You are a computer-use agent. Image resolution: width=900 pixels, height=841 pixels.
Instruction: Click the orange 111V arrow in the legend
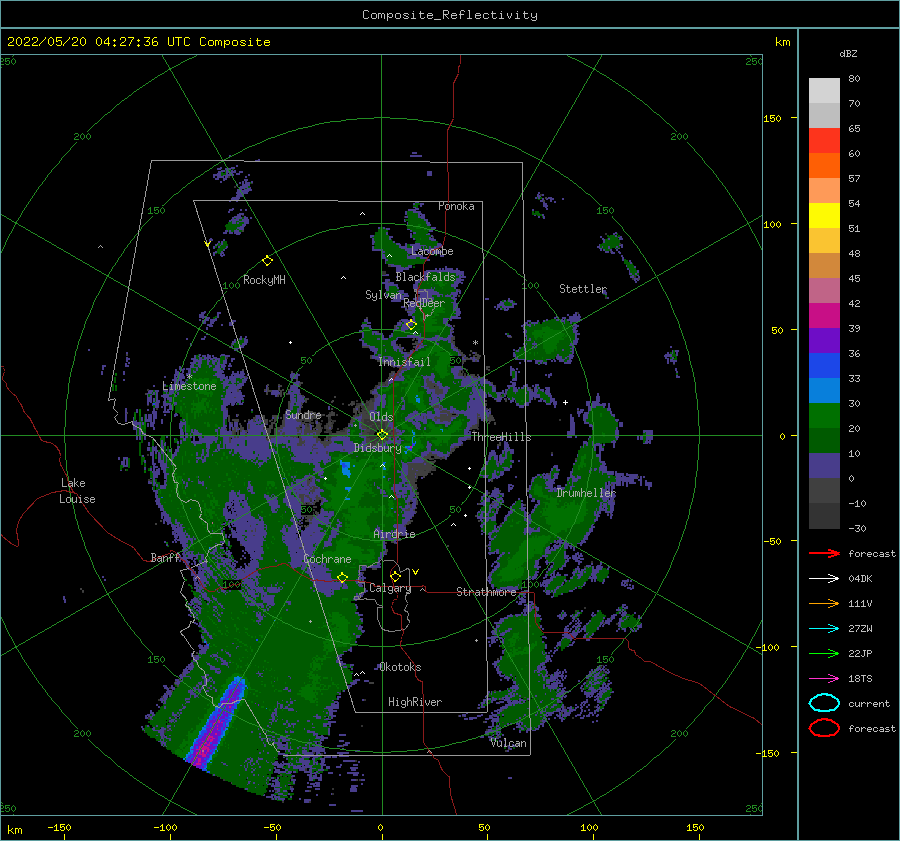pyautogui.click(x=824, y=603)
